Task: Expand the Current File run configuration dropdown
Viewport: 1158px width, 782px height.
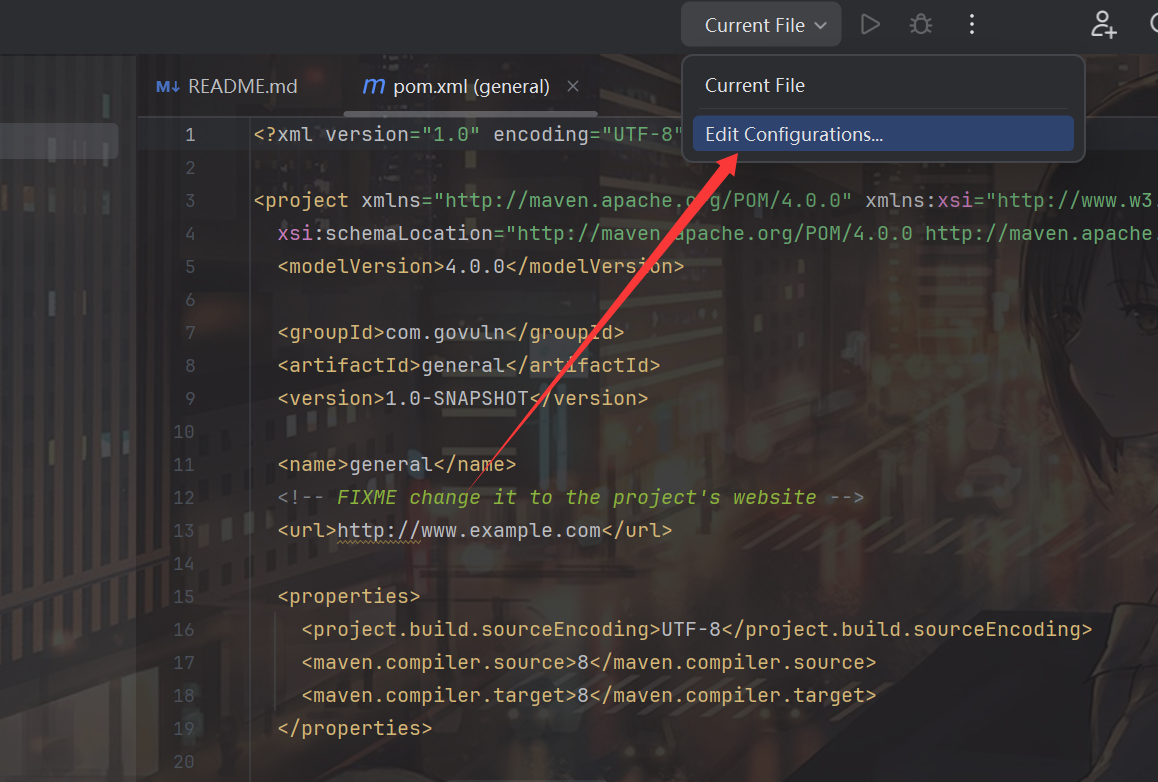Action: pyautogui.click(x=765, y=25)
